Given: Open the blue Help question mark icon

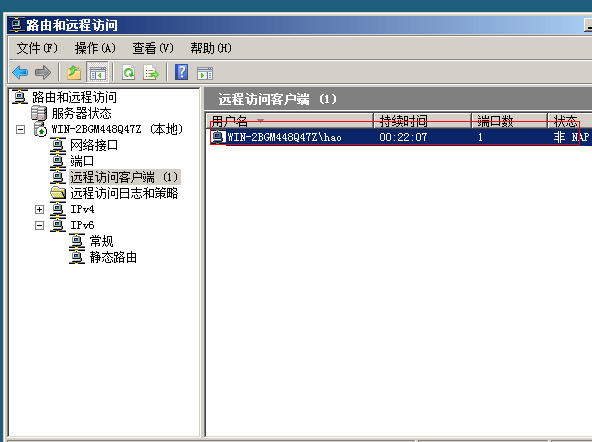Looking at the screenshot, I should pyautogui.click(x=182, y=72).
